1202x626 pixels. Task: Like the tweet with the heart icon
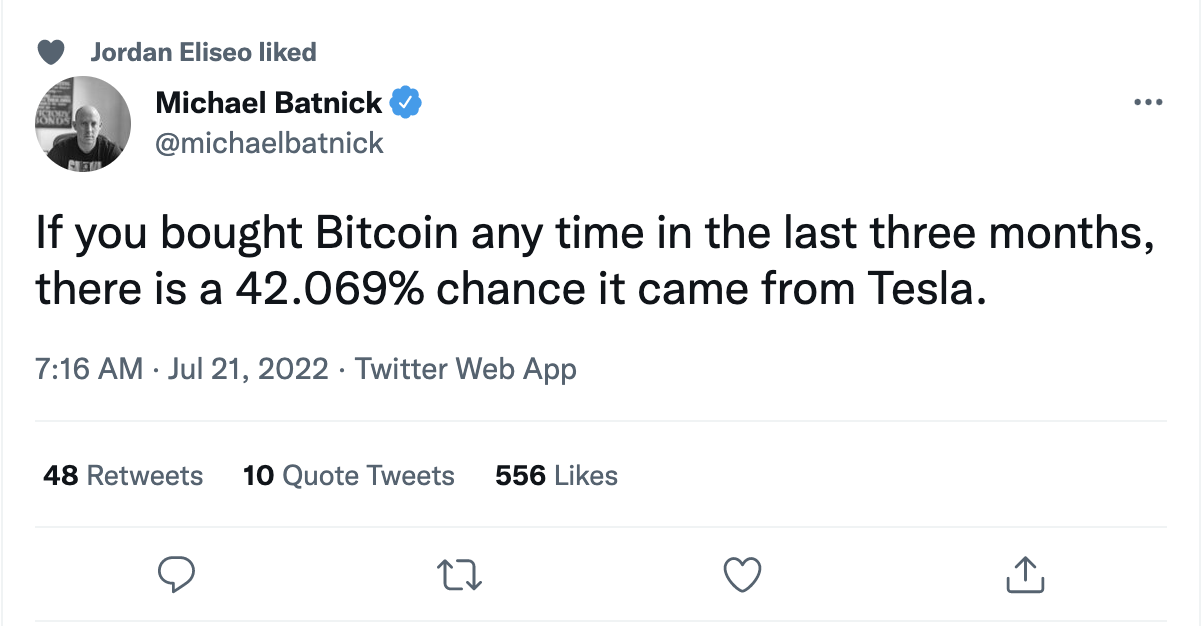[742, 574]
